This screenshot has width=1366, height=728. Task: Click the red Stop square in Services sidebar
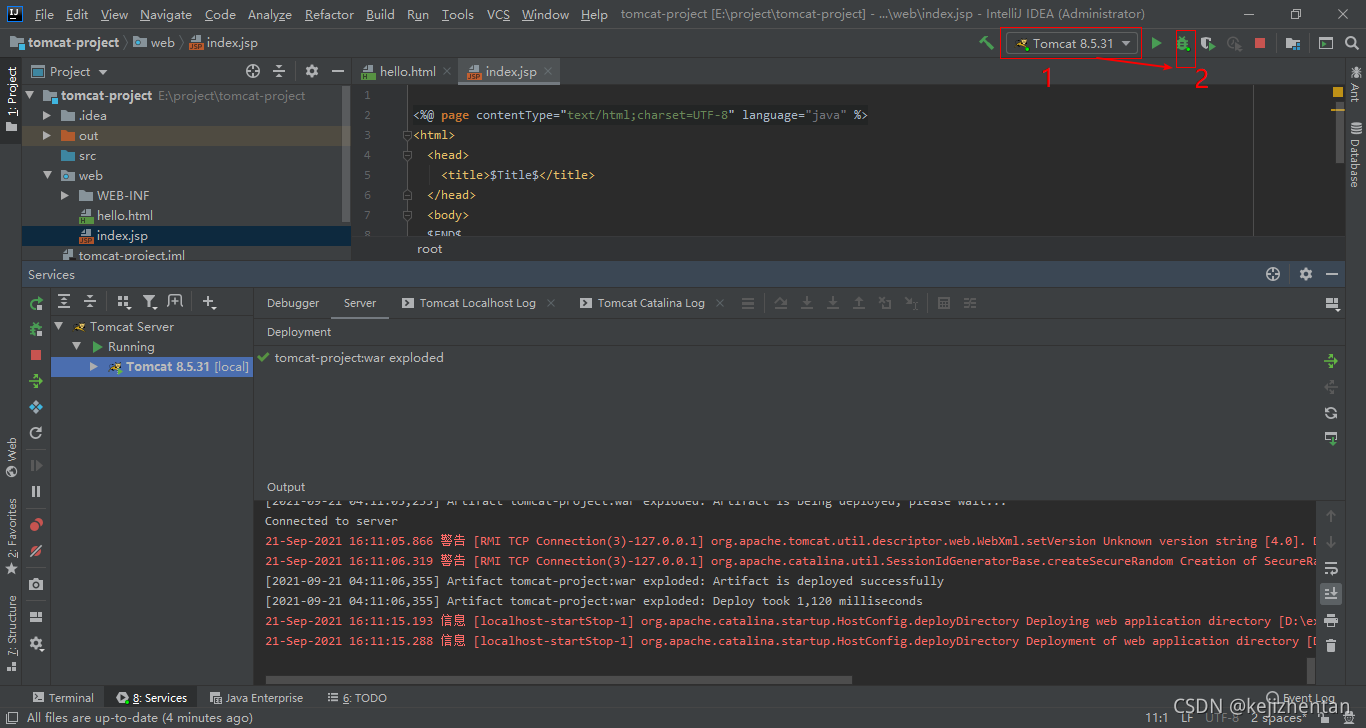[x=36, y=355]
